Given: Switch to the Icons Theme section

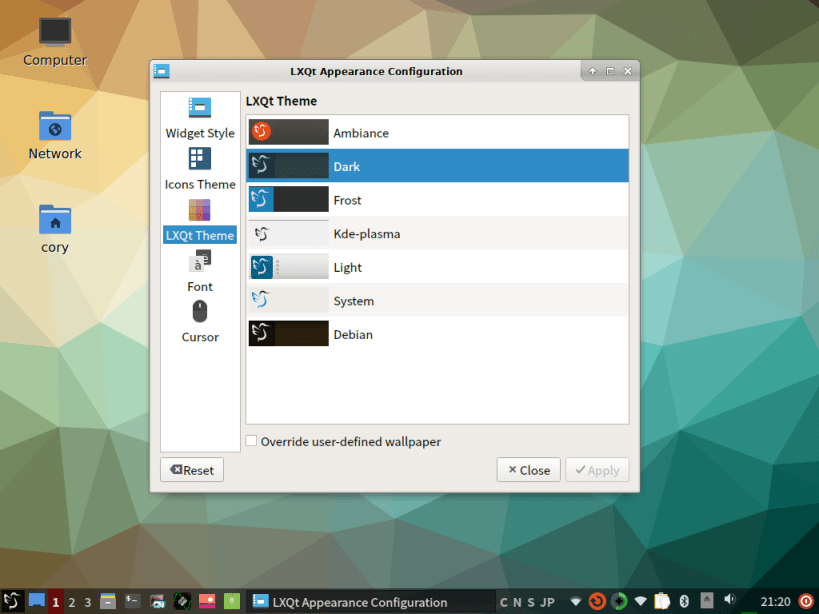Looking at the screenshot, I should coord(200,169).
